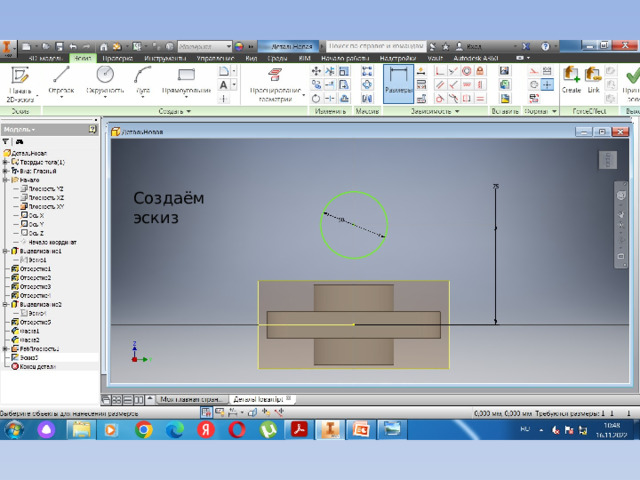The image size is (640, 480).
Task: Open Google Chrome from the taskbar
Action: (143, 430)
